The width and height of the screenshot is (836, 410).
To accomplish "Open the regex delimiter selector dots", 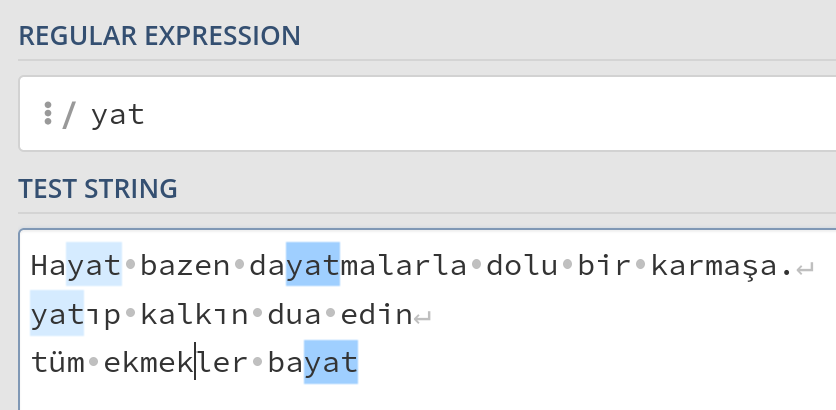I will click(x=47, y=114).
